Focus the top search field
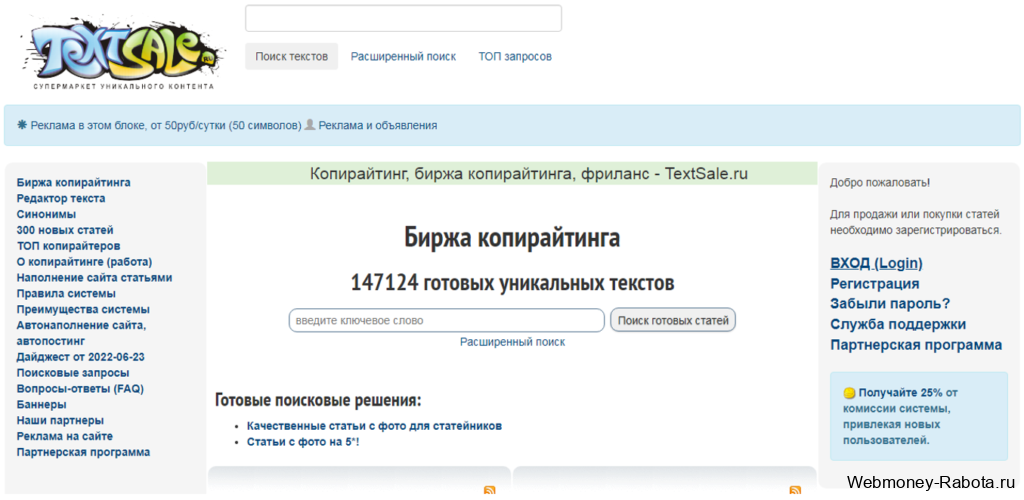The width and height of the screenshot is (1024, 500). click(x=404, y=18)
